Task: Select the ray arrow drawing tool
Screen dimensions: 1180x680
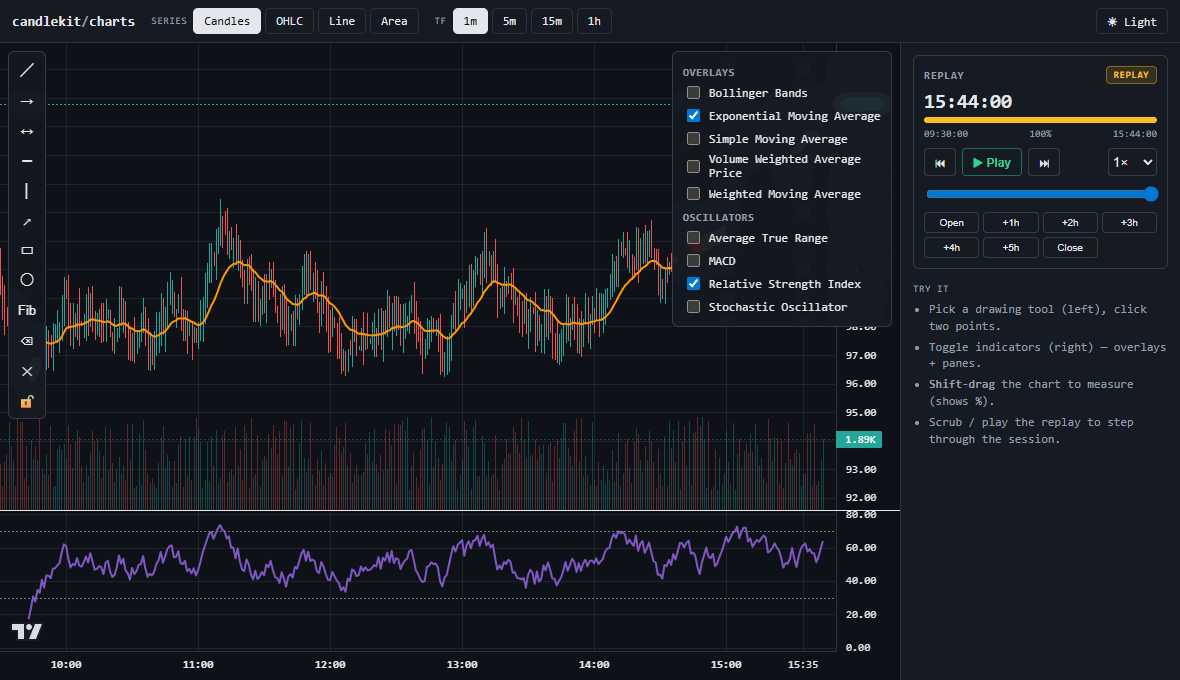Action: point(27,101)
